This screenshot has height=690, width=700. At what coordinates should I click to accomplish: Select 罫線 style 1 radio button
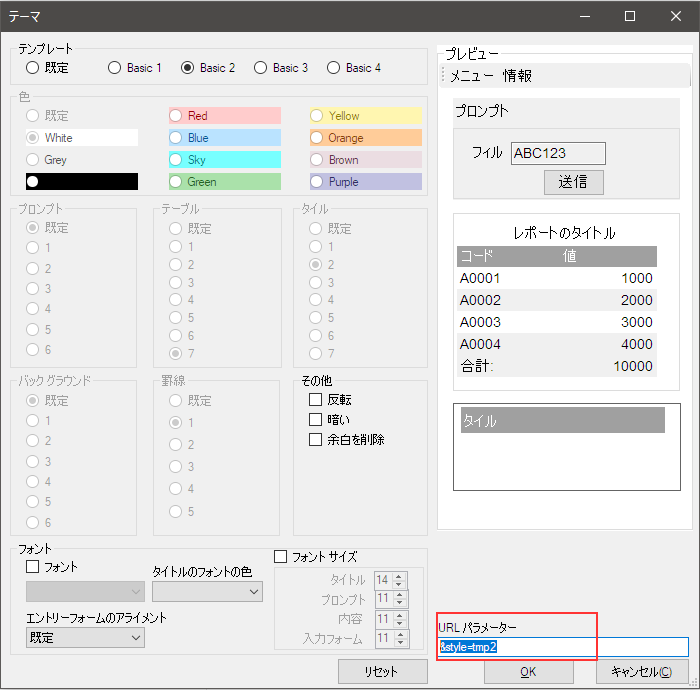click(x=175, y=422)
